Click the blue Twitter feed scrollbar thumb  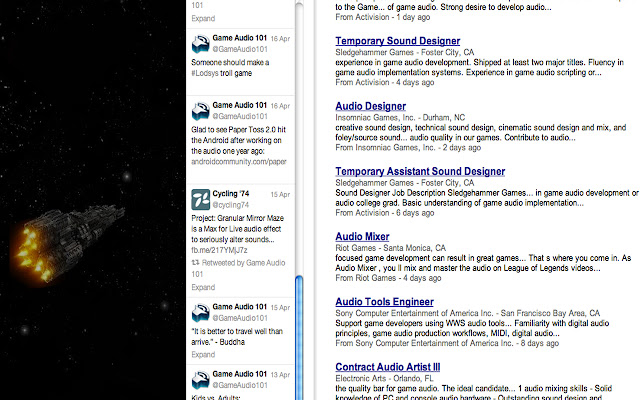point(299,338)
